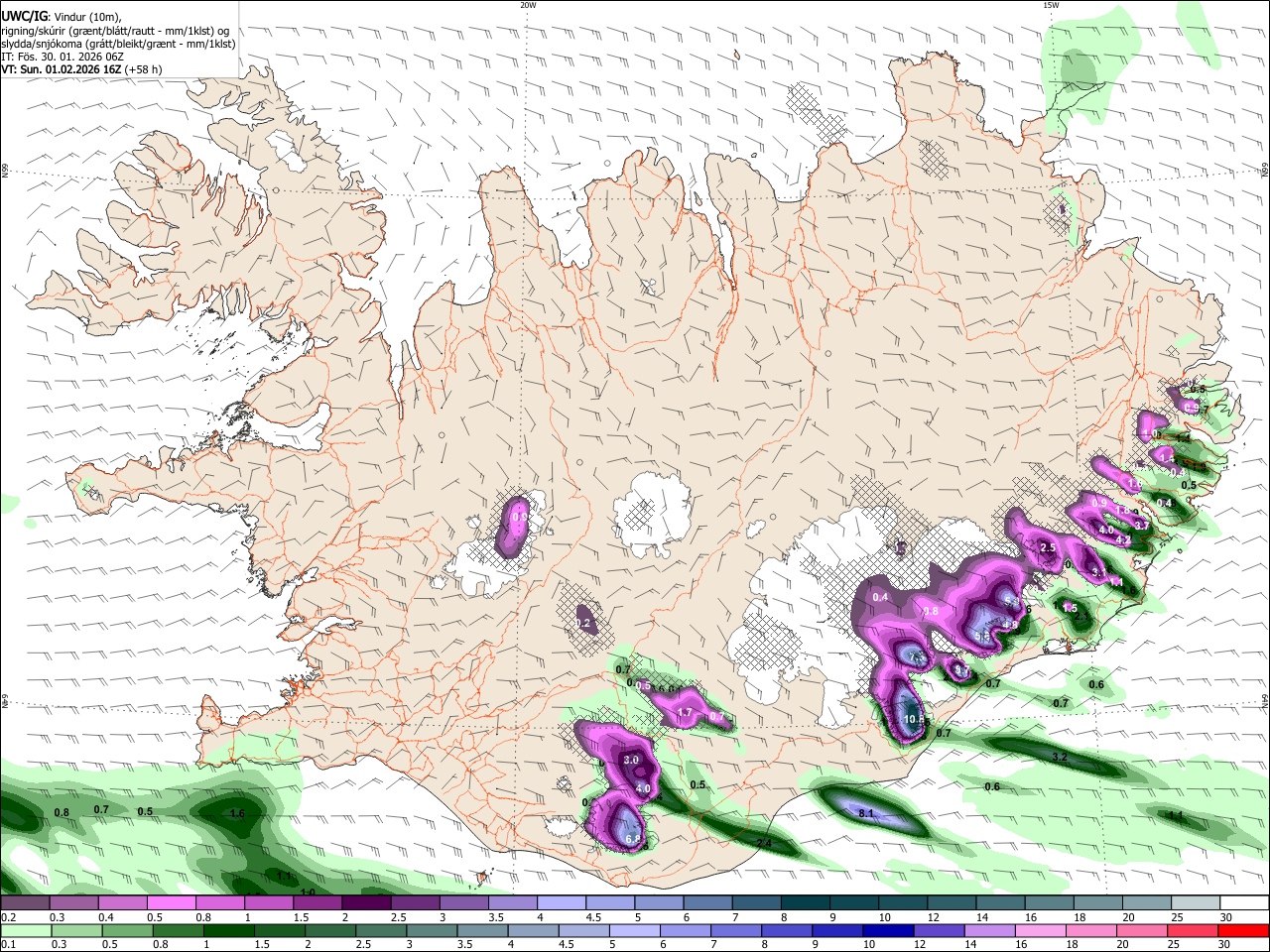
Task: Pick the light blue swatch between 5 and 6, lower row
Action: [634, 930]
